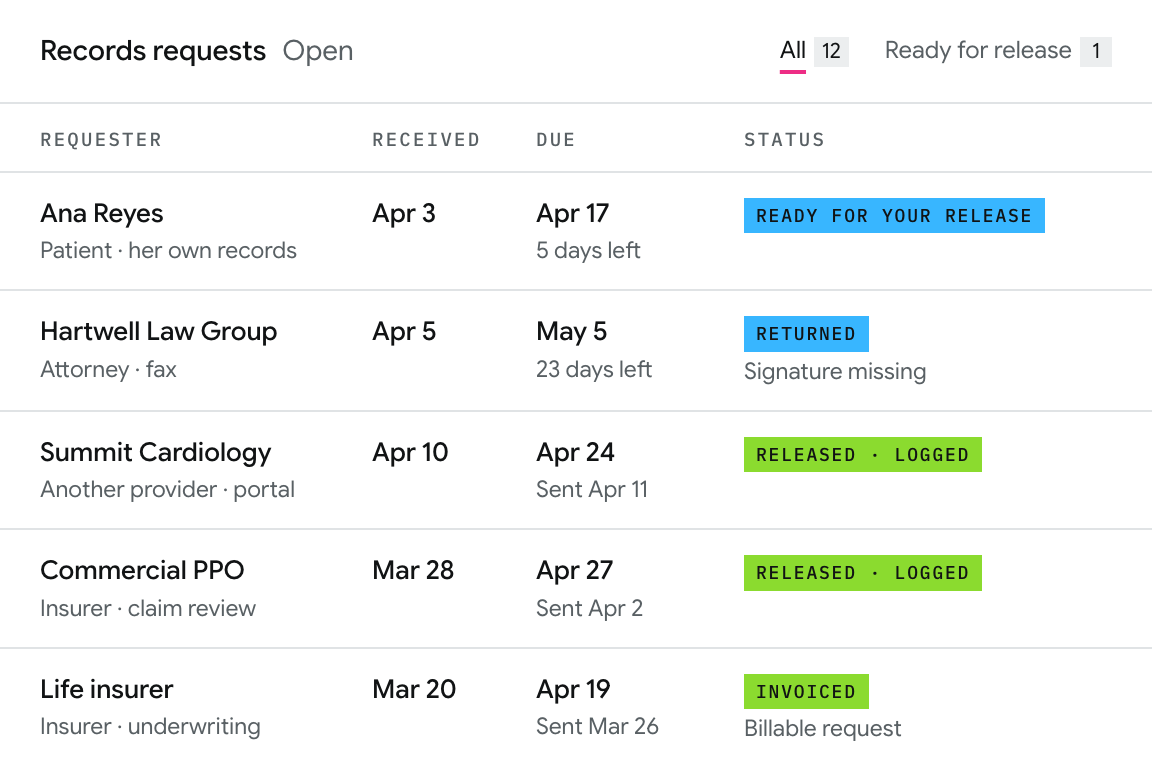Select the Apr 10 received date
The height and width of the screenshot is (768, 1152).
coord(410,452)
